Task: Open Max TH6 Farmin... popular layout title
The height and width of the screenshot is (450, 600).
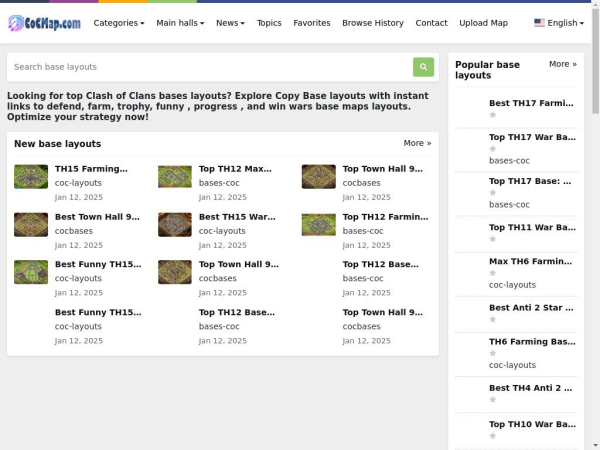Action: pyautogui.click(x=531, y=262)
